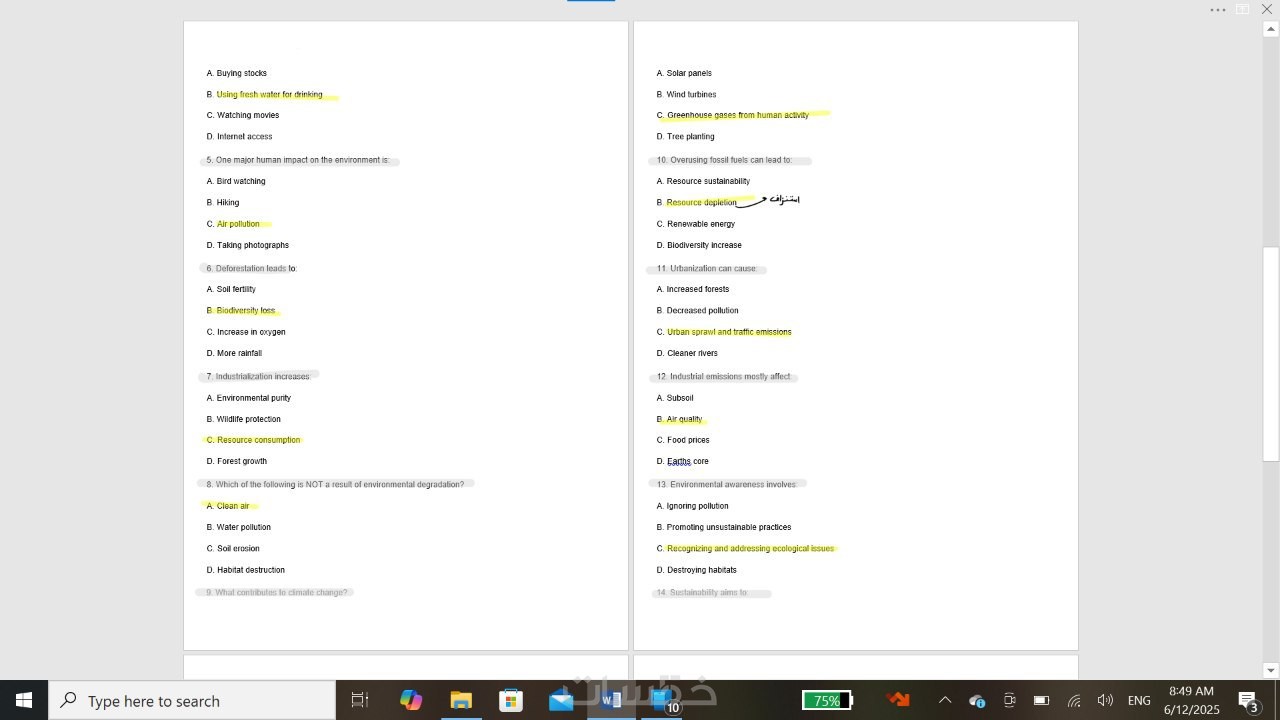1280x720 pixels.
Task: Click highlighted answer 'B. Resource depletion'
Action: [x=697, y=202]
